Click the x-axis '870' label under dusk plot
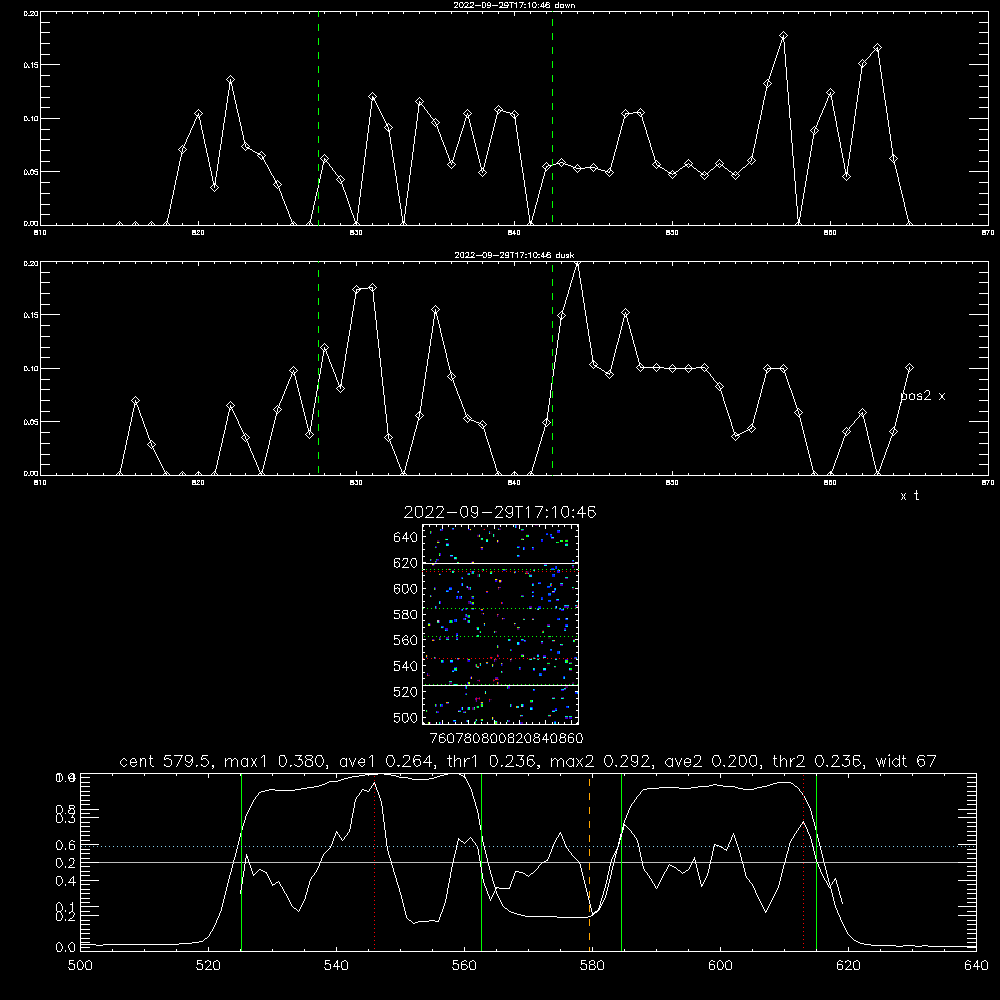This screenshot has width=1000, height=1000. click(988, 483)
